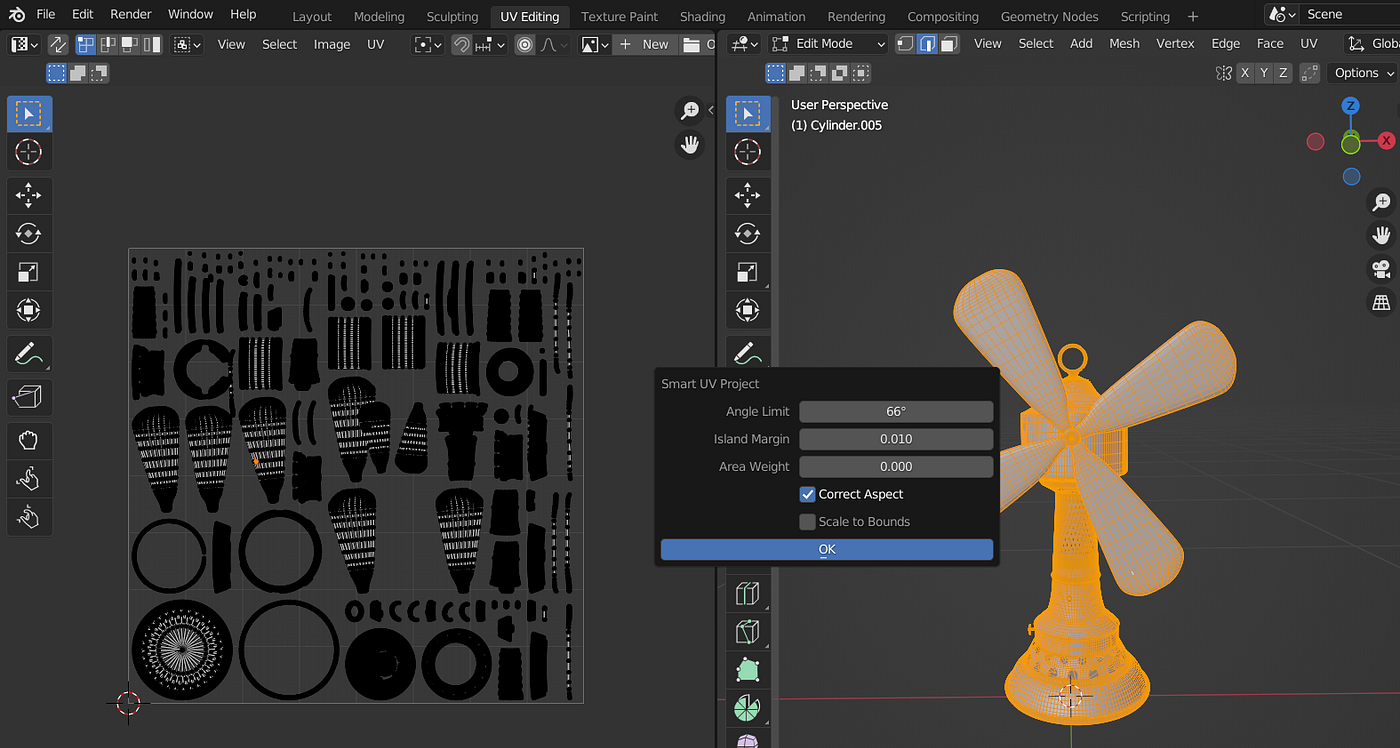Open the image browse dropdown
Viewport: 1400px width, 748px height.
(x=594, y=45)
